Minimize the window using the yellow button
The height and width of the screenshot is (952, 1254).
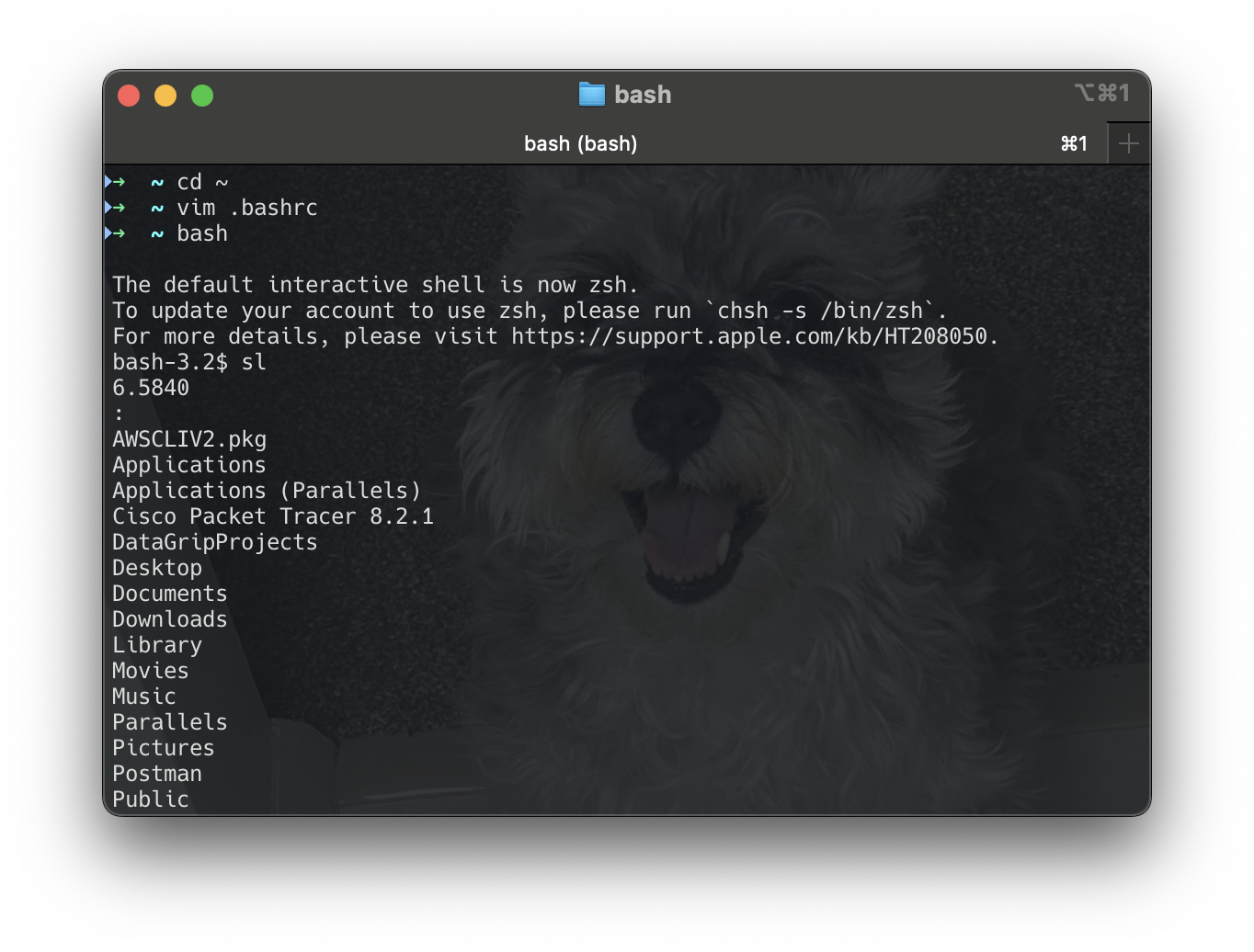pyautogui.click(x=165, y=96)
